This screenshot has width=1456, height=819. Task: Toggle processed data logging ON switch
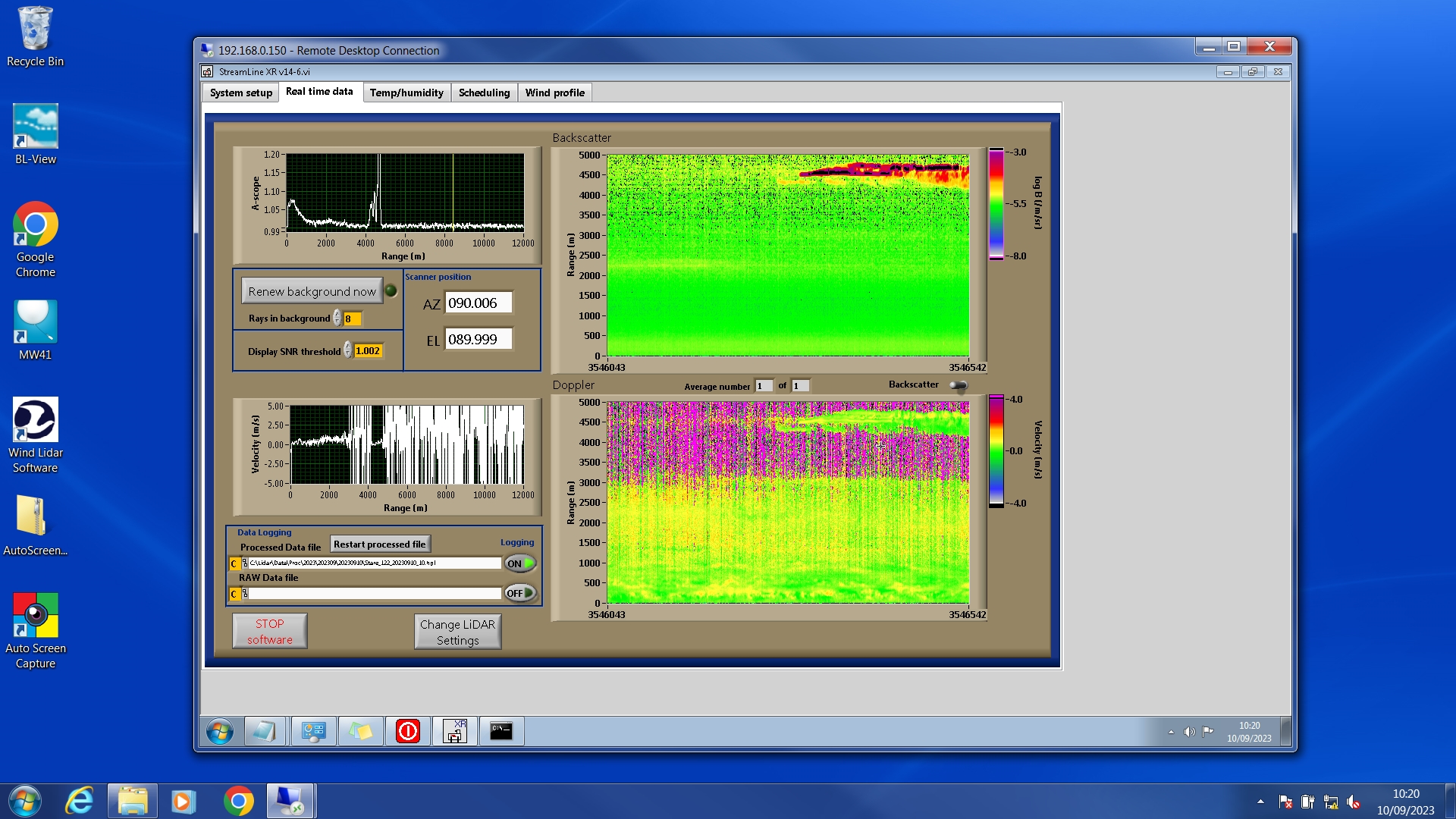point(520,563)
